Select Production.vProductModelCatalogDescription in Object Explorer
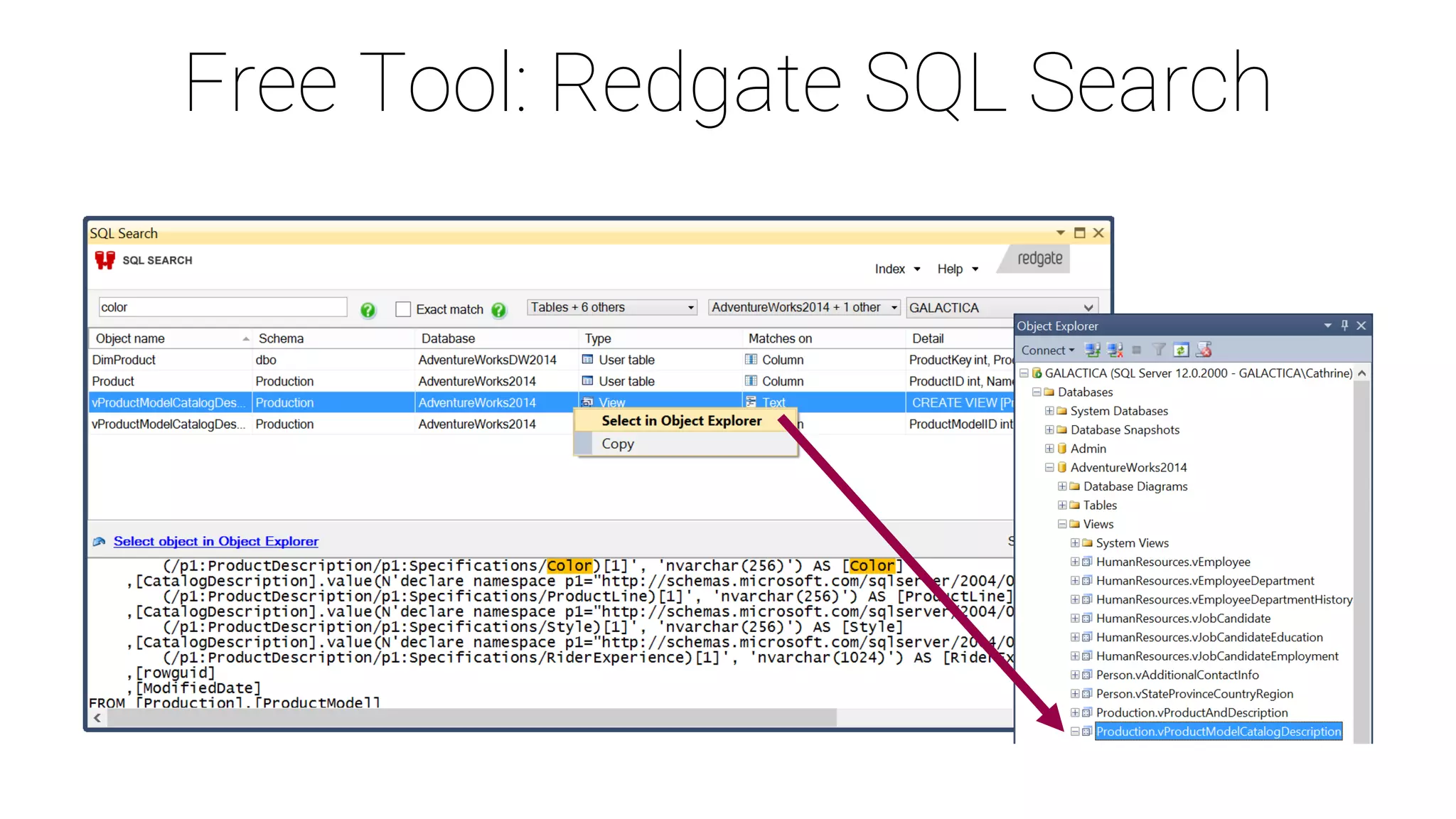Viewport: 1456px width, 819px height. tap(1219, 732)
